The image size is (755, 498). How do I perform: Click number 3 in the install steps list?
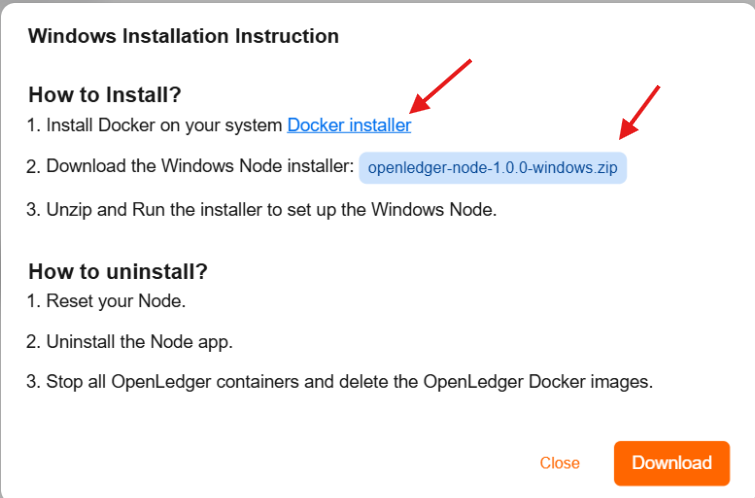point(33,210)
